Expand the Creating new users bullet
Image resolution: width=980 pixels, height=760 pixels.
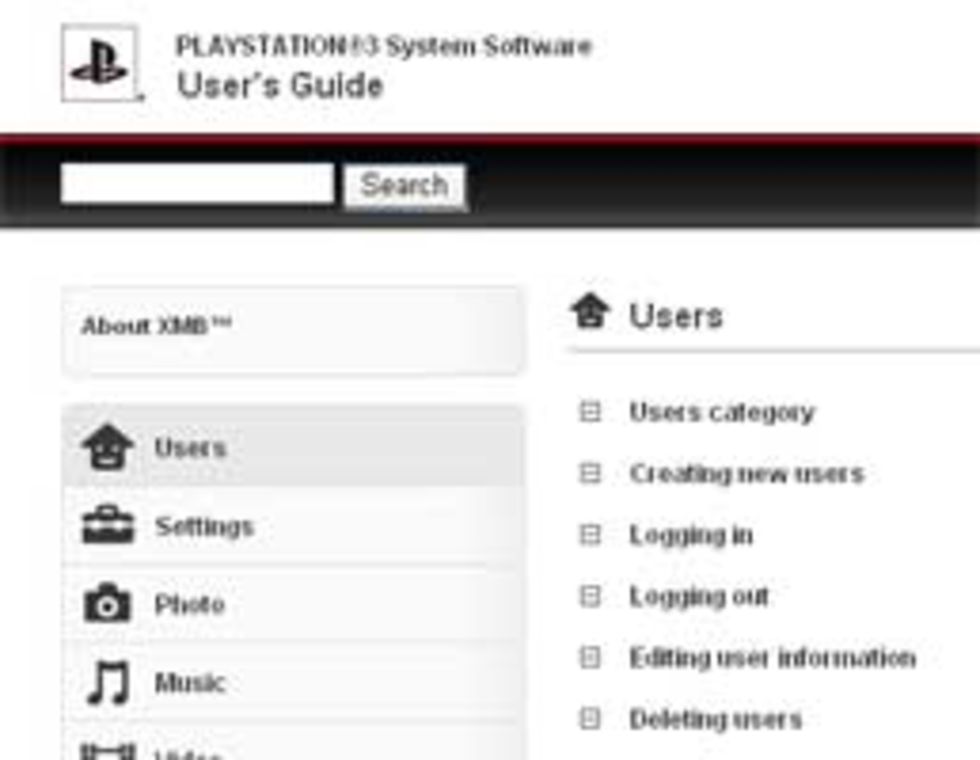click(x=590, y=473)
